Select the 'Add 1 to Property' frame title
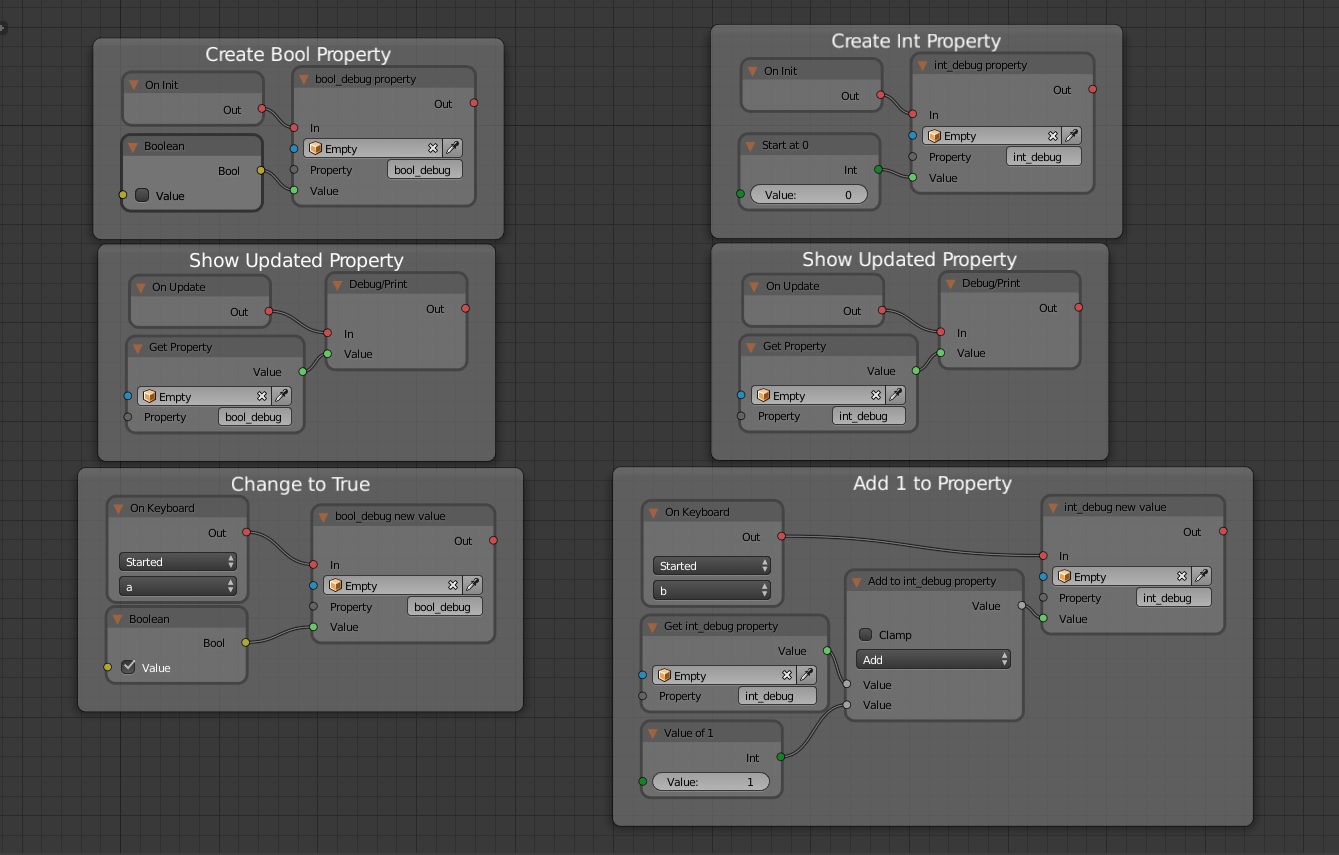 932,483
